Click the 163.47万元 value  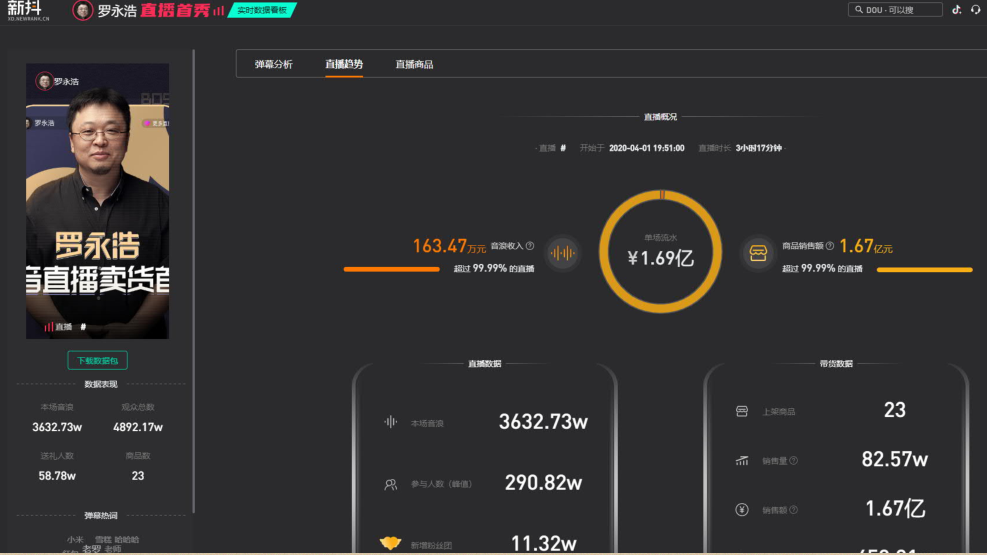(449, 246)
